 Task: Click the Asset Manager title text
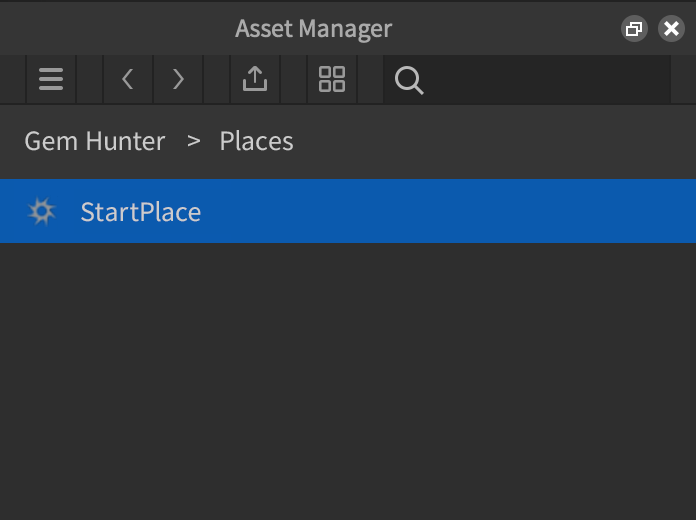coord(314,28)
